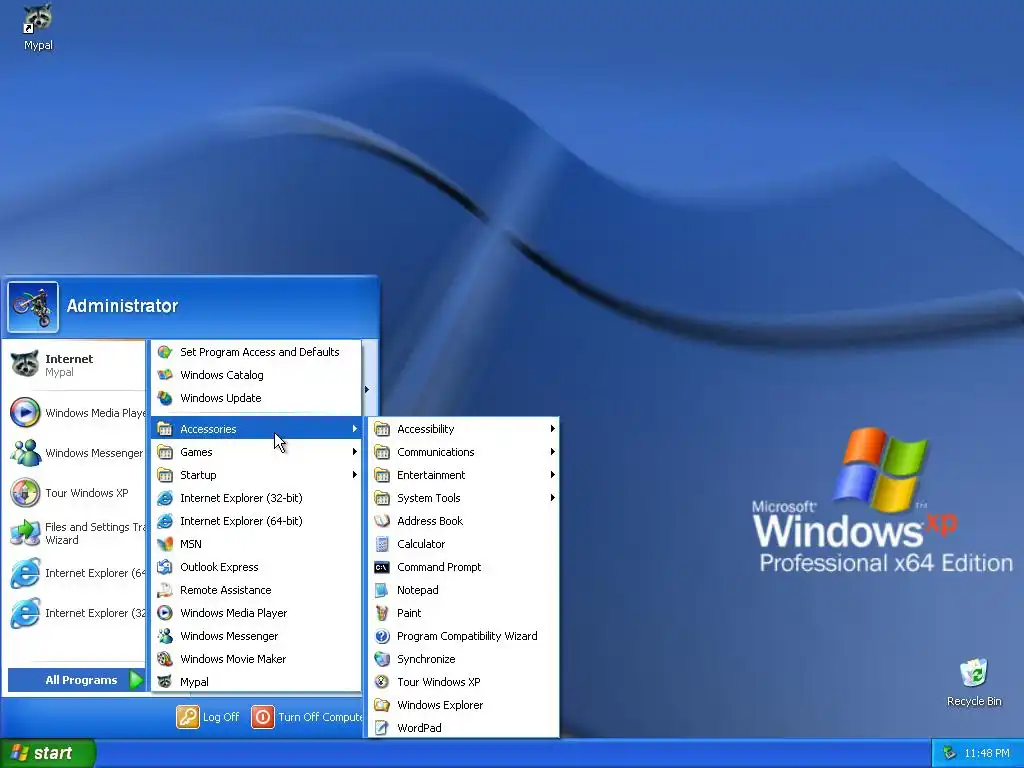
Task: Click the Windows Catalog icon
Action: coord(165,375)
